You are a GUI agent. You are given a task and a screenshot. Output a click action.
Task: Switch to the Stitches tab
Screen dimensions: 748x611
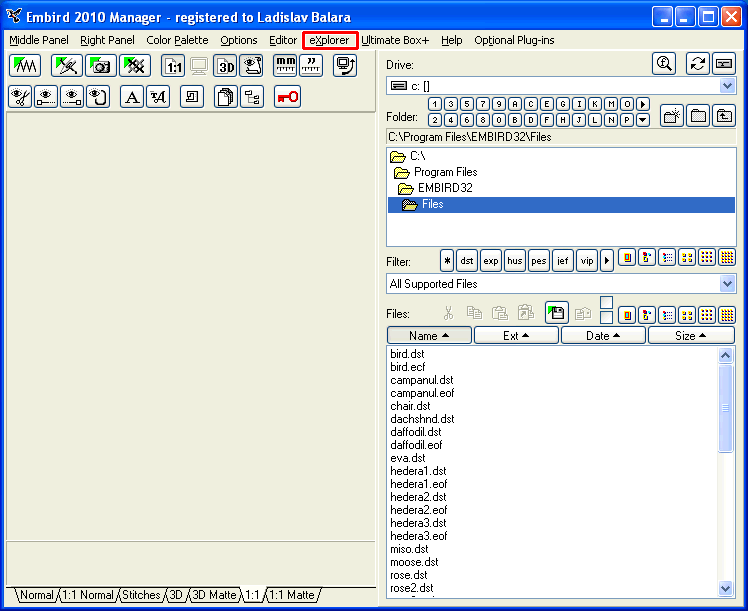[141, 595]
